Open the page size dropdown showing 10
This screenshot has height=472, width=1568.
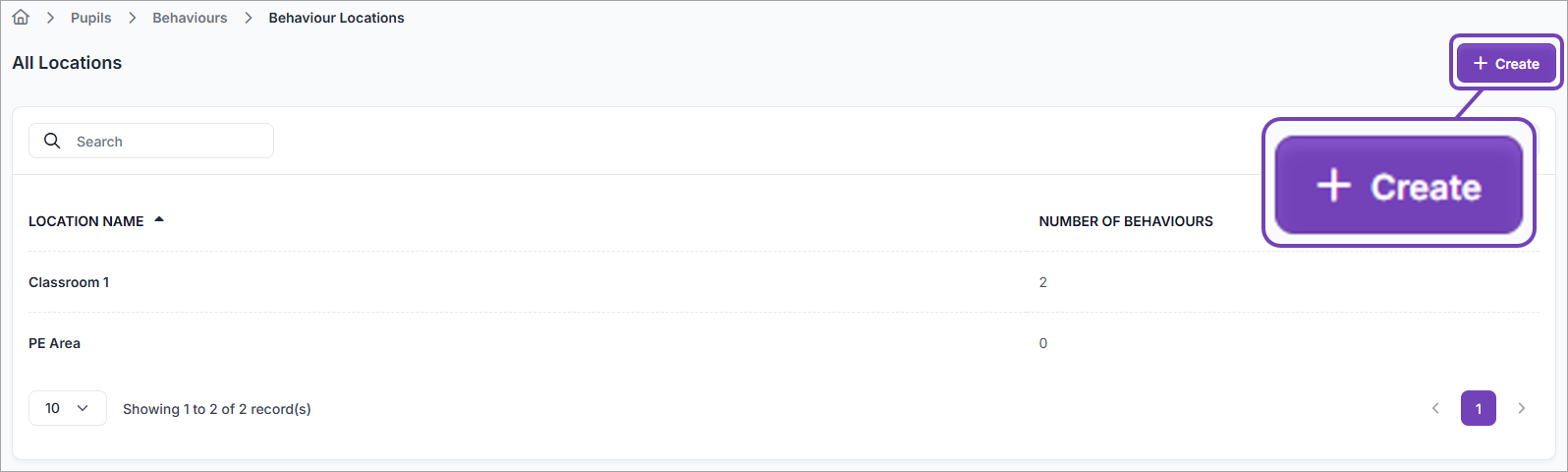tap(67, 408)
